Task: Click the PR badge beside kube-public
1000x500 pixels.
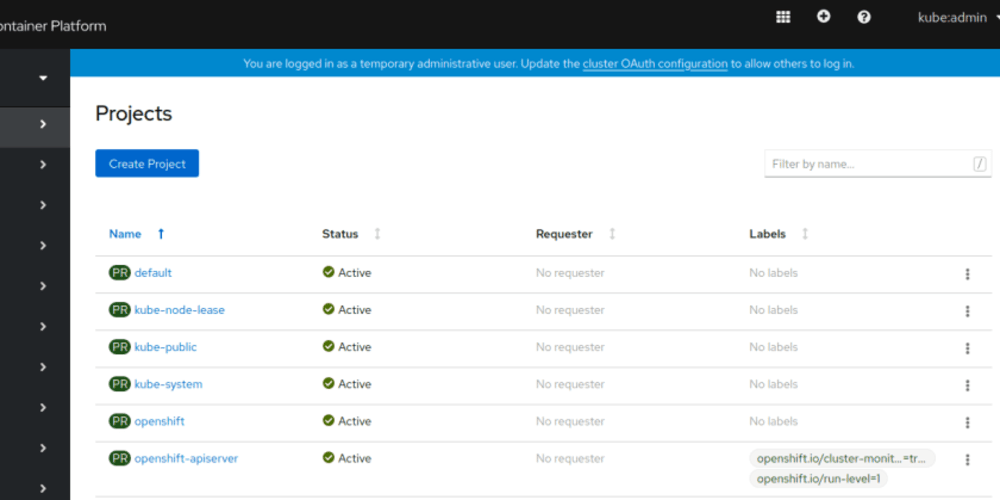Action: click(120, 347)
